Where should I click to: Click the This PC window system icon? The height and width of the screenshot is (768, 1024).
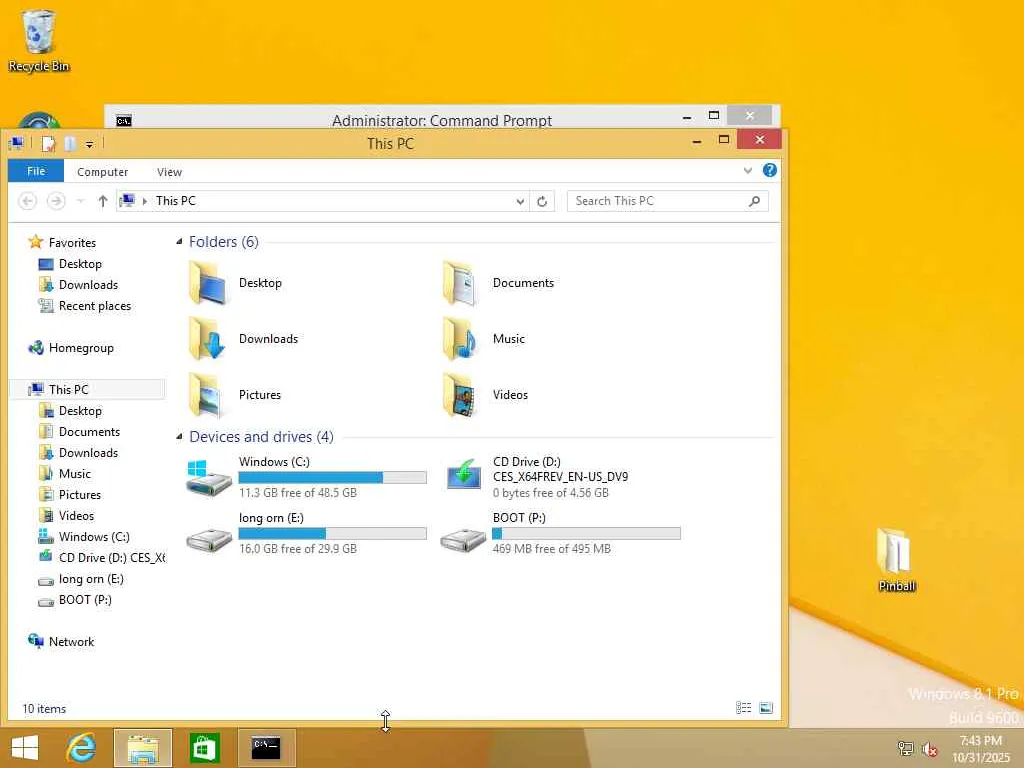16,144
